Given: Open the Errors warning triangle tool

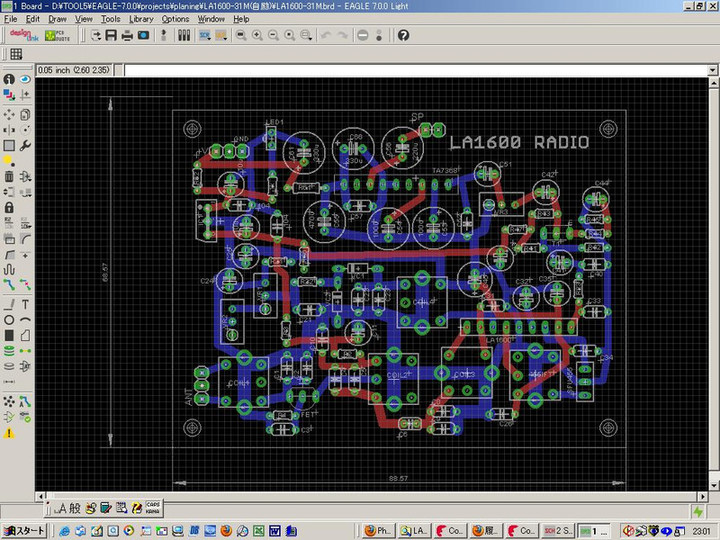Looking at the screenshot, I should 9,433.
